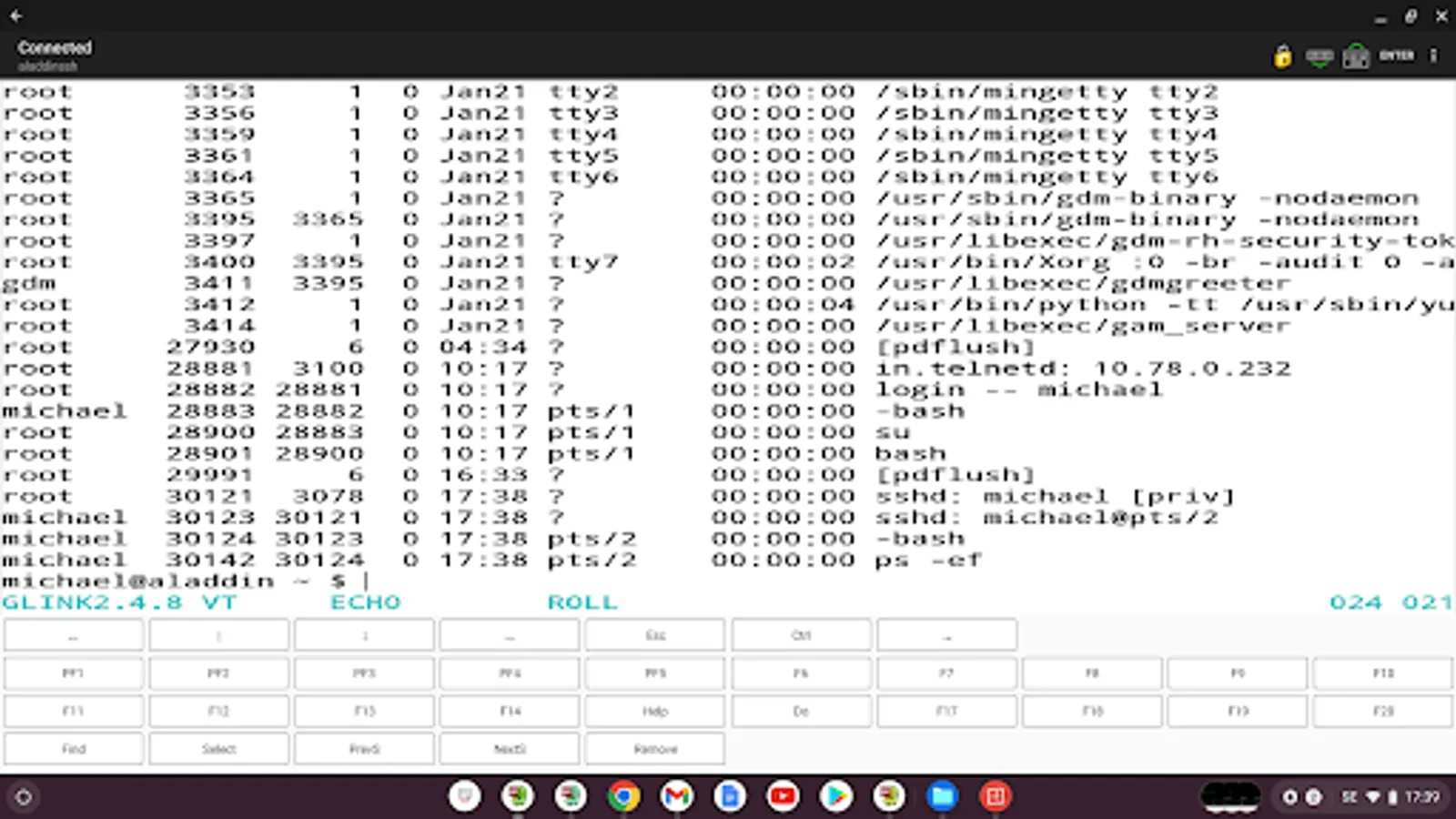Tap the NextS key
The height and width of the screenshot is (819, 1456).
click(510, 749)
